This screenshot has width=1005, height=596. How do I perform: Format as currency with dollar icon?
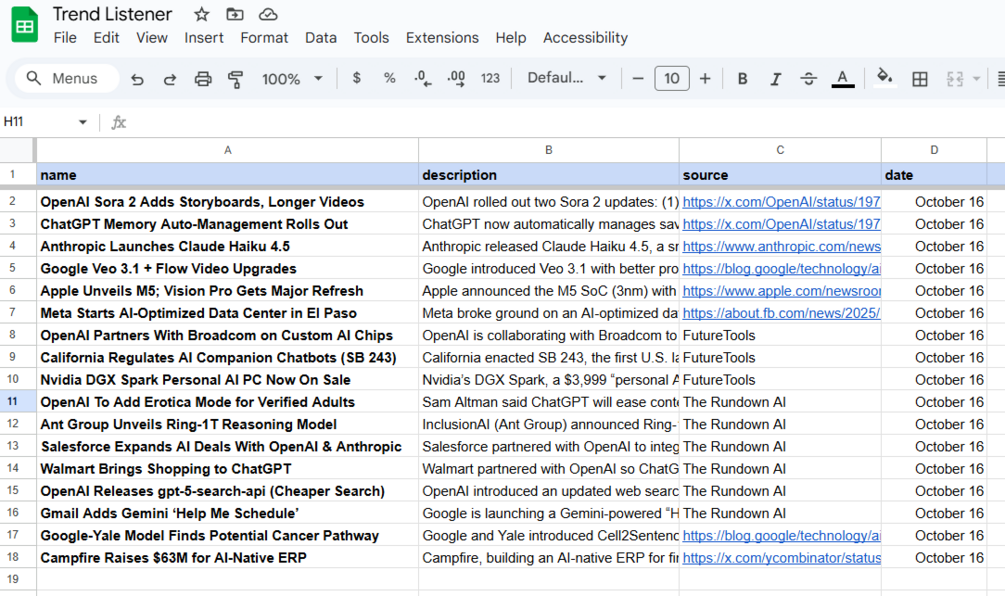(357, 78)
